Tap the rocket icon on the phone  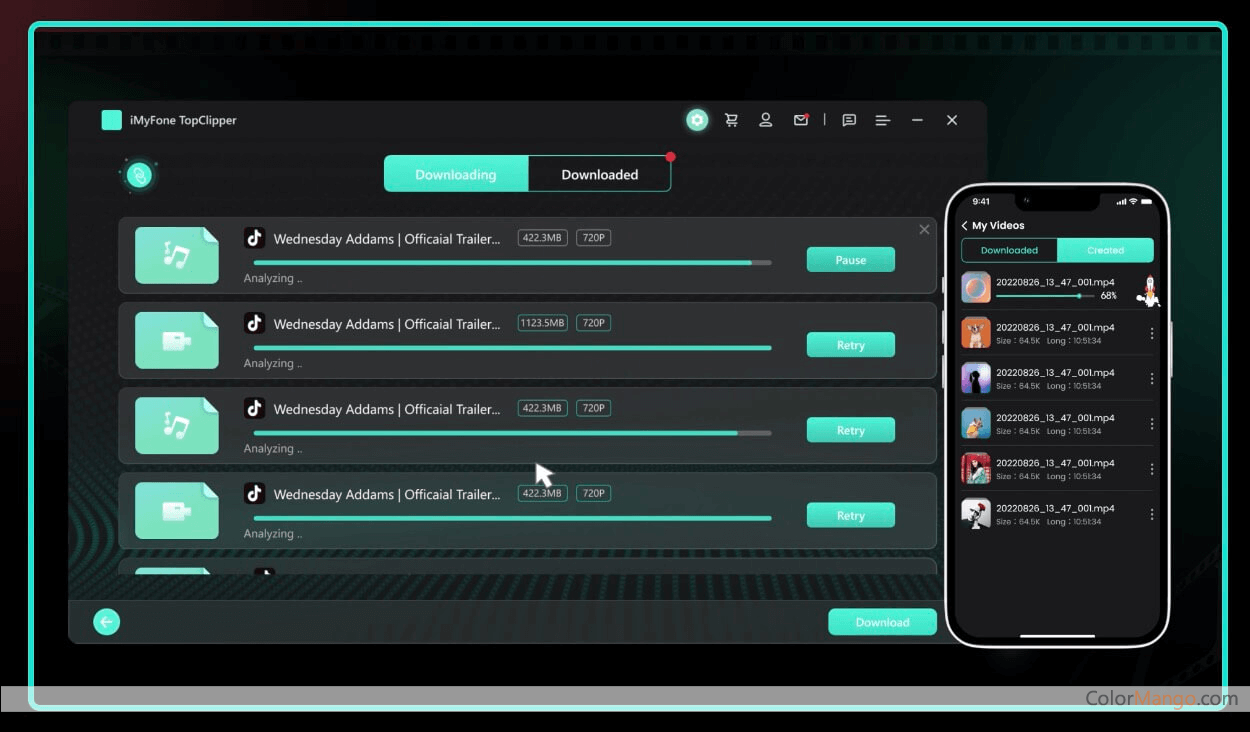pyautogui.click(x=1149, y=290)
